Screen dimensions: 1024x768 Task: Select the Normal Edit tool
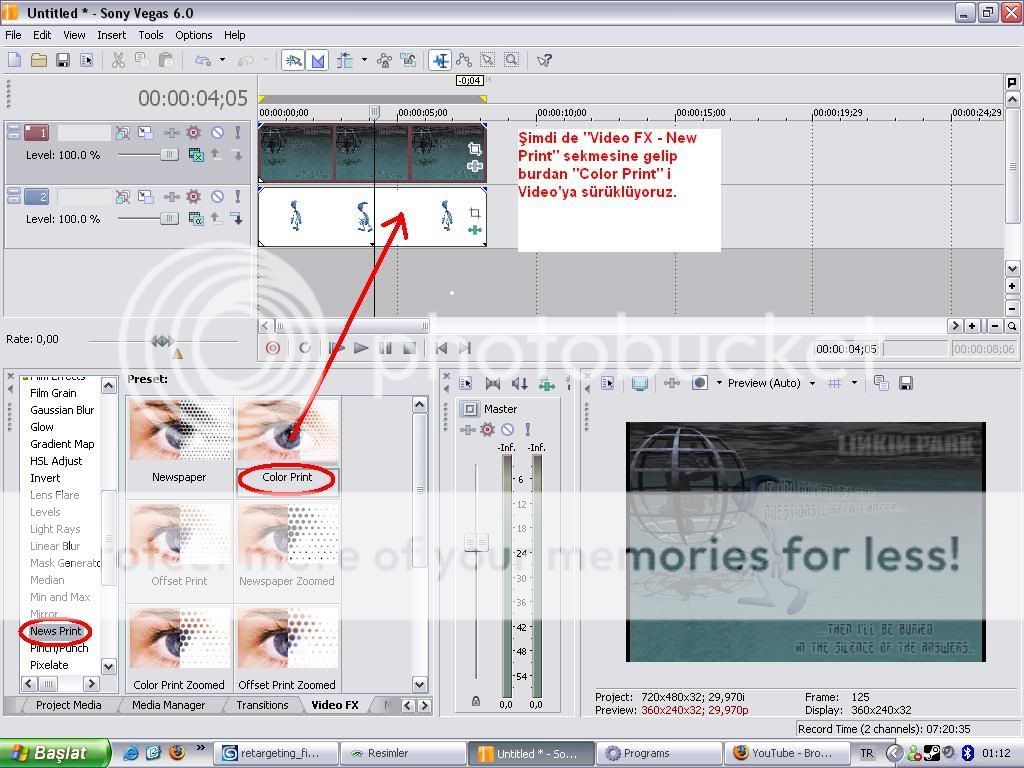[x=440, y=61]
